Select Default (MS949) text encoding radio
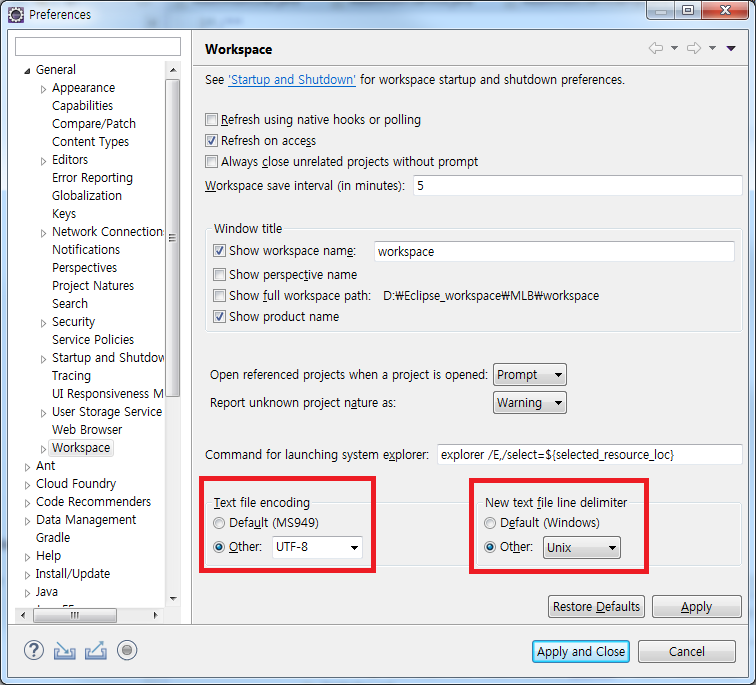 [219, 523]
